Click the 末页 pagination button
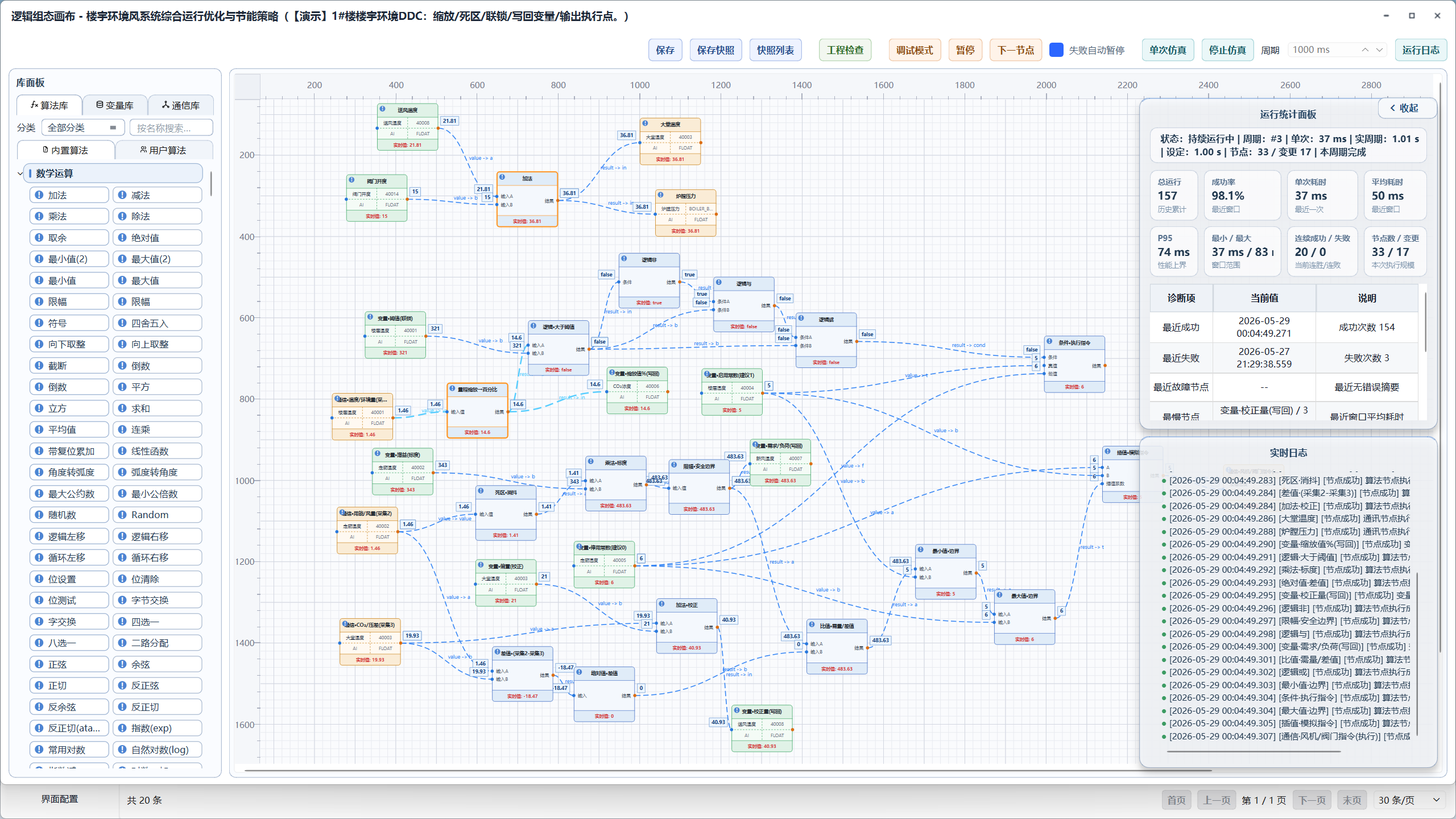The height and width of the screenshot is (819, 1456). tap(1352, 800)
